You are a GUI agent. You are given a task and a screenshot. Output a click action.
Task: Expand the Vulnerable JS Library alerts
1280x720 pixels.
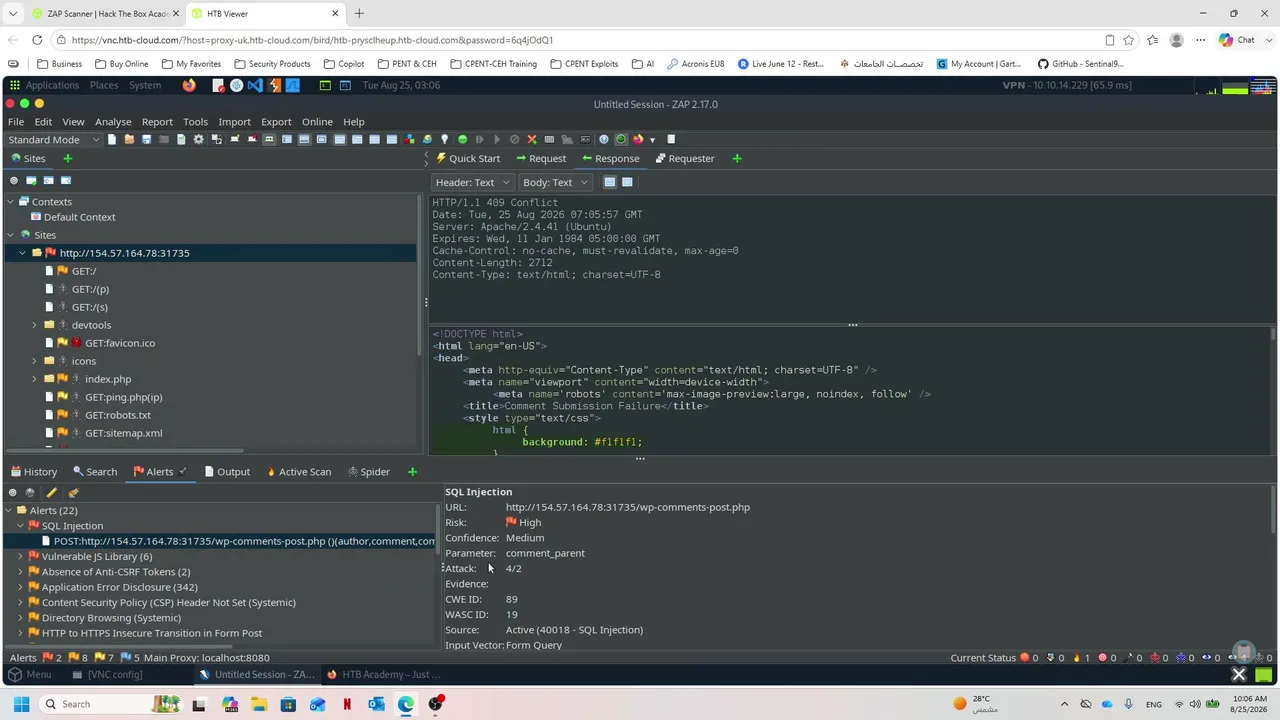pyautogui.click(x=21, y=557)
